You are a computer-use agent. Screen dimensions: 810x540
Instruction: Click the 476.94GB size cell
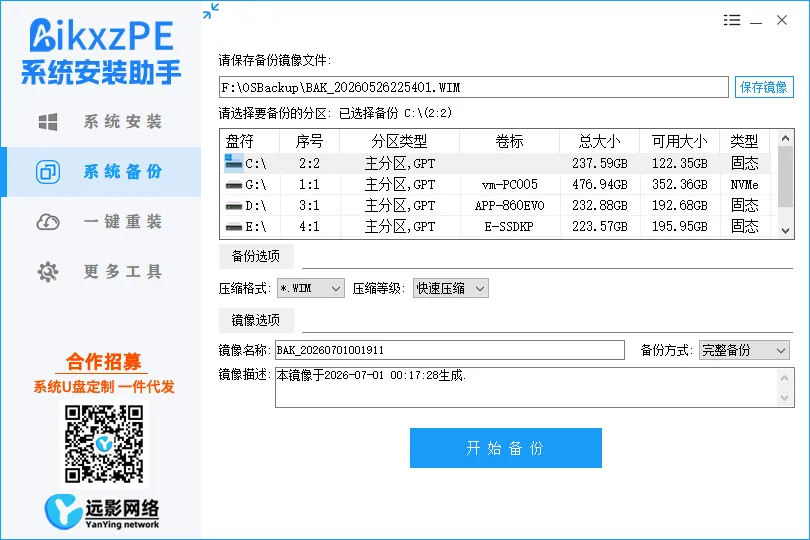point(600,184)
